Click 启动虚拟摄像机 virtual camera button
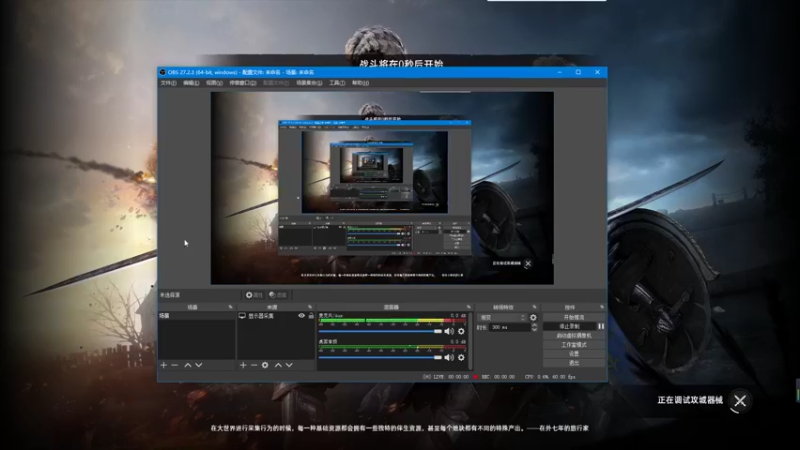The image size is (800, 450). [x=574, y=335]
